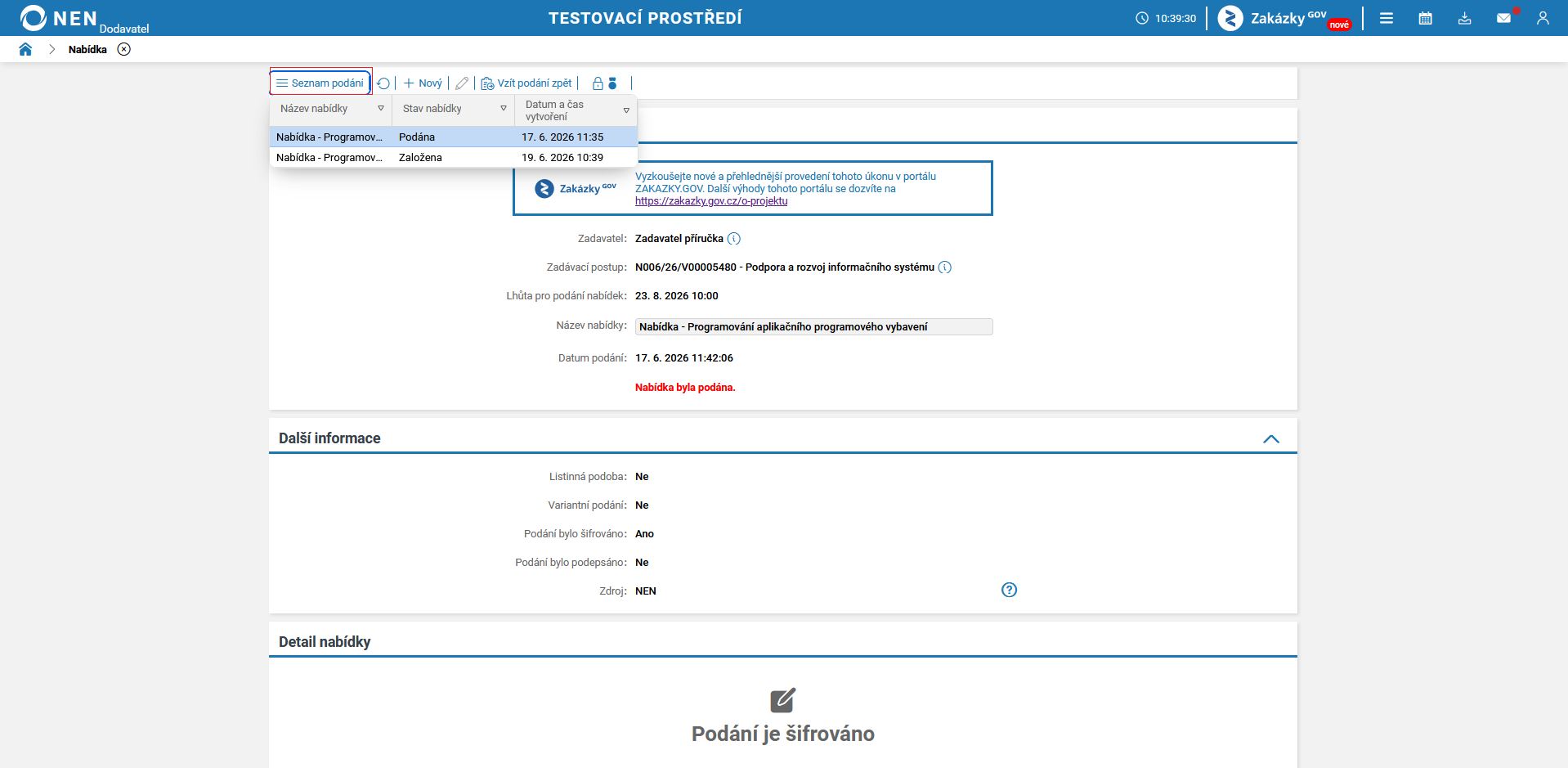
Task: Click the clock time indicator 10:39:30
Action: (x=1166, y=18)
